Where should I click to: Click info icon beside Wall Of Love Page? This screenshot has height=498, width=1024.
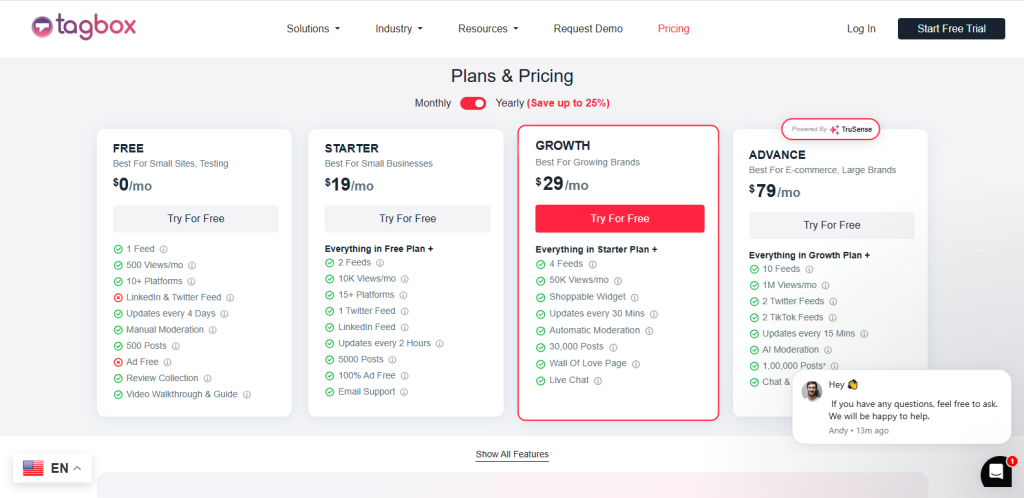coord(636,364)
